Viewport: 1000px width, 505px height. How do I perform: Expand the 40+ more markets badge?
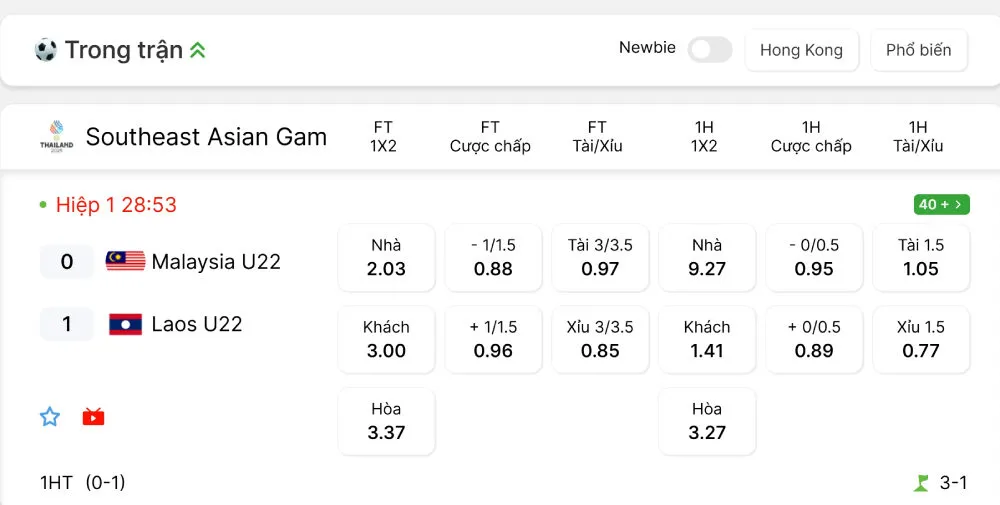click(941, 205)
